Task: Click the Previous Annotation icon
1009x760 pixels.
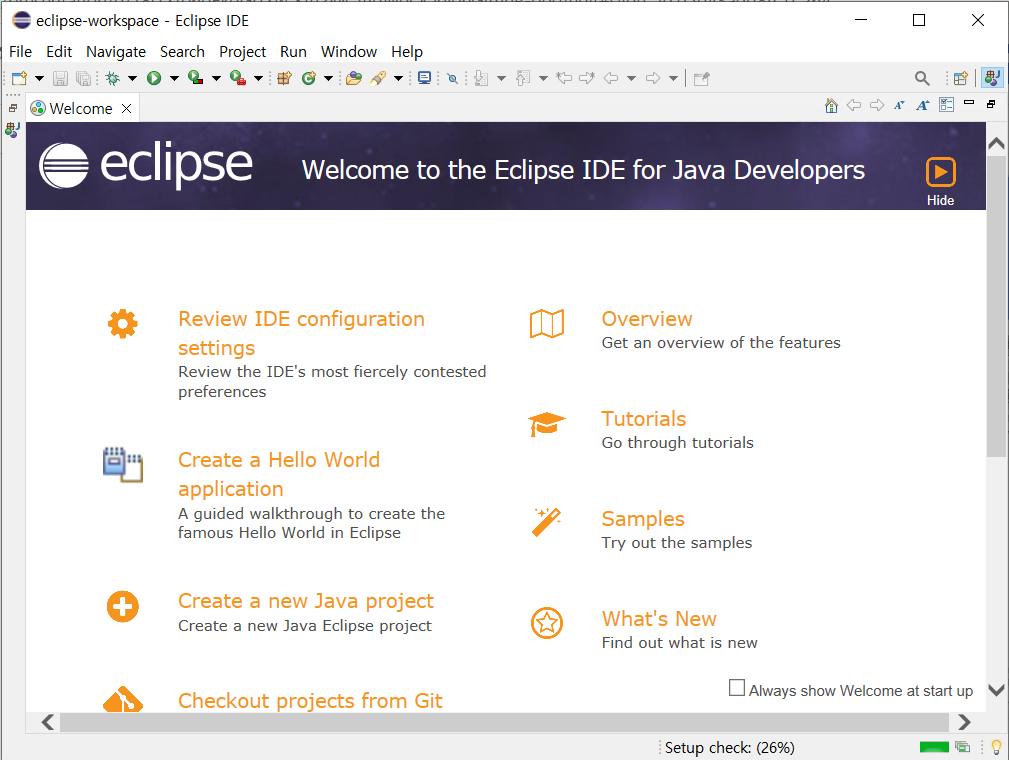Action: click(x=523, y=79)
